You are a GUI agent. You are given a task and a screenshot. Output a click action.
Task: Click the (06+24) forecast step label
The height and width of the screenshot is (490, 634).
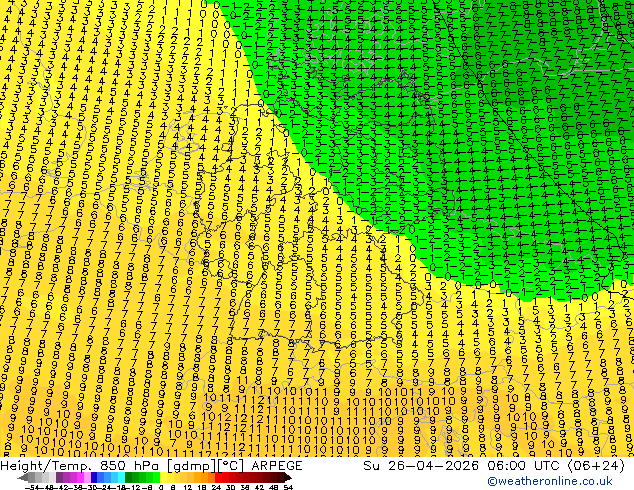pos(596,466)
